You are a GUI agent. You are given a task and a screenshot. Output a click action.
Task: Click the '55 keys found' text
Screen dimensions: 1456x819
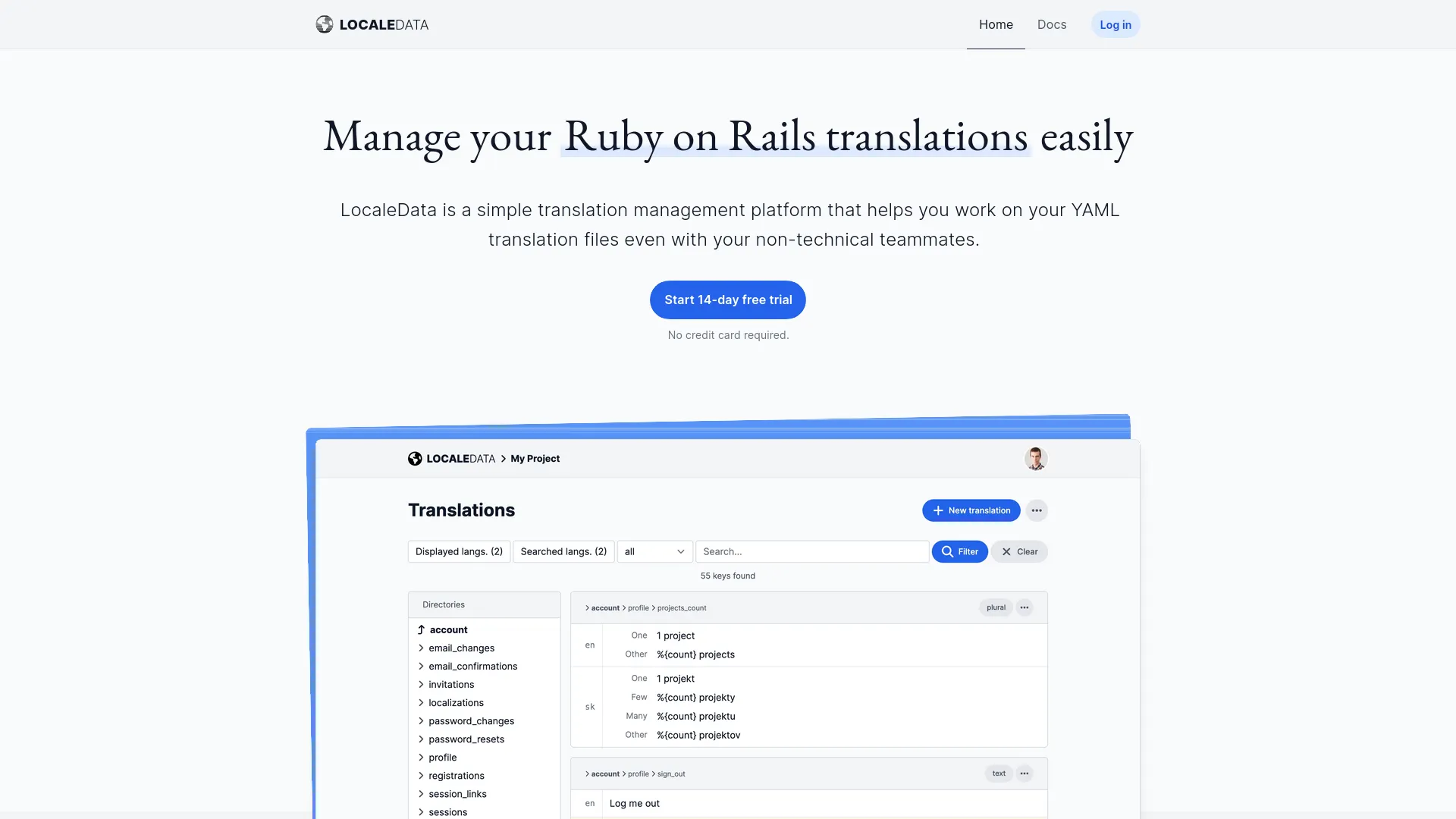[x=728, y=576]
